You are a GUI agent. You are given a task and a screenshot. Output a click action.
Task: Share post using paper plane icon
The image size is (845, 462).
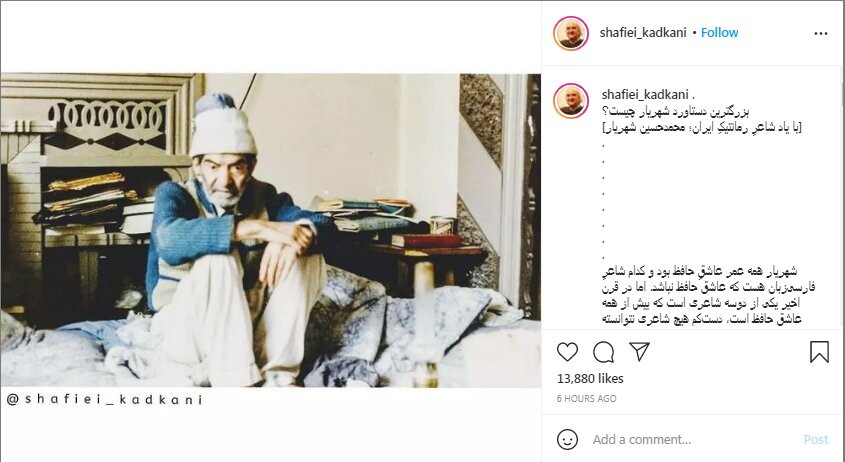click(x=639, y=351)
